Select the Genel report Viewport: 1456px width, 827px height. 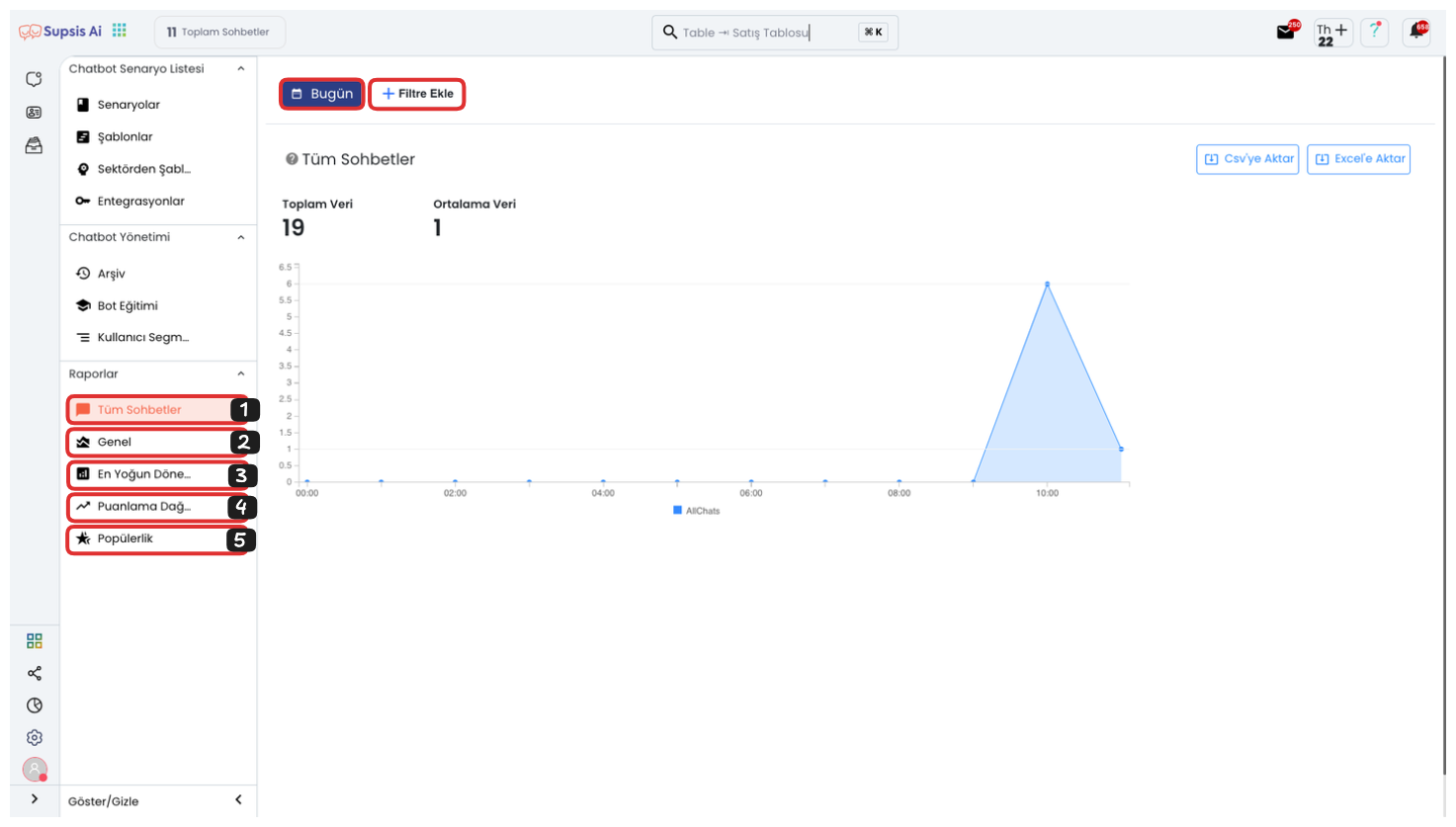point(157,443)
